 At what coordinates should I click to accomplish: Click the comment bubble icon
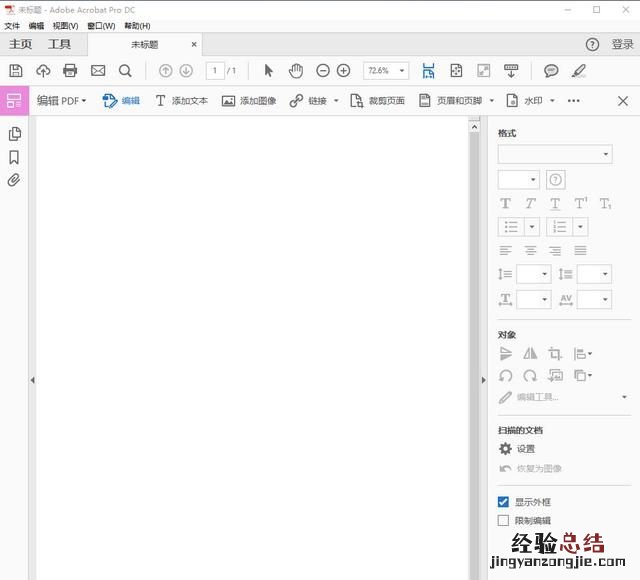point(551,71)
